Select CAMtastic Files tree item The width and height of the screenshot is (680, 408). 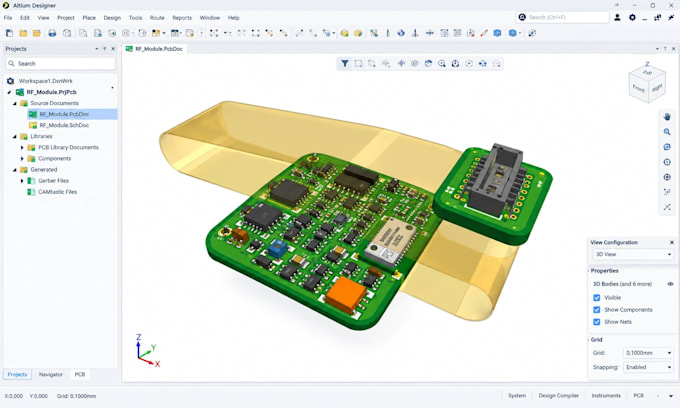tap(57, 192)
